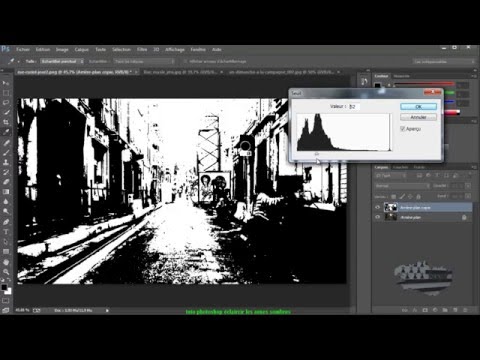This screenshot has width=480, height=360.
Task: Select the Hand tool
Action: tap(6, 262)
